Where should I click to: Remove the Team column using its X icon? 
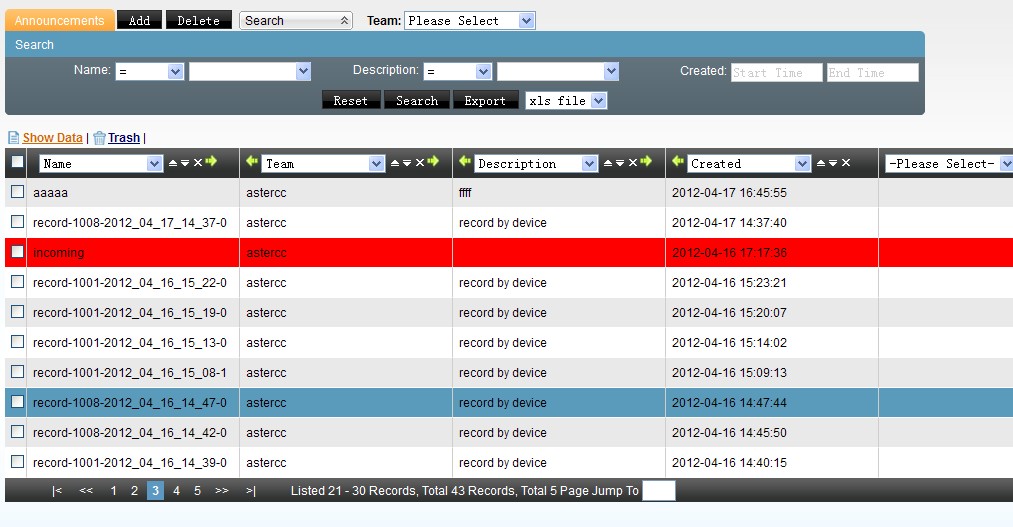[x=420, y=163]
